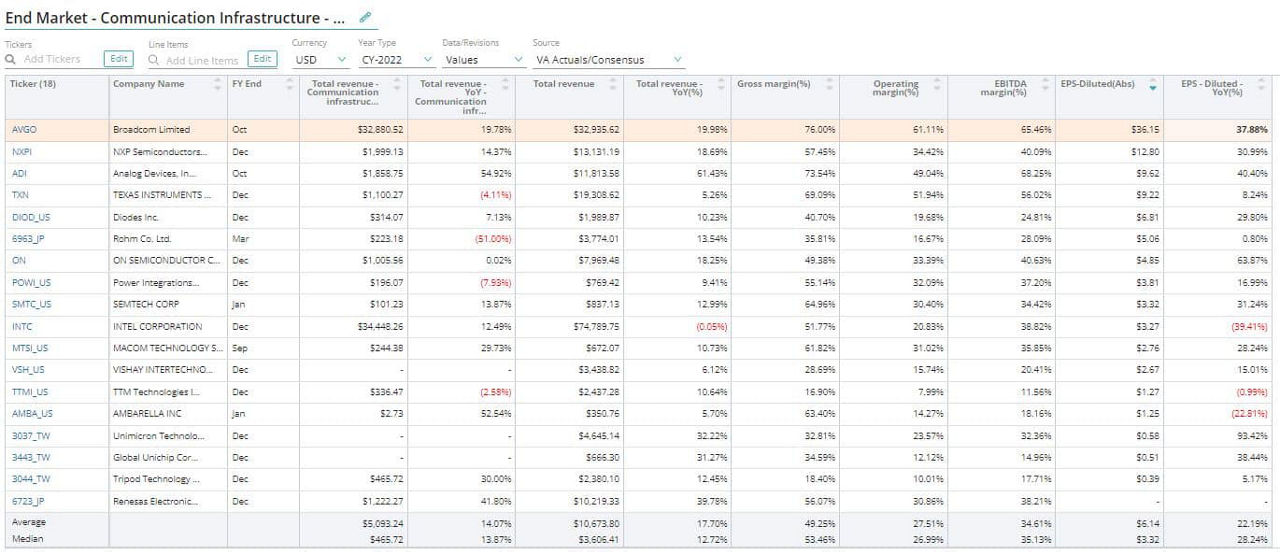The height and width of the screenshot is (552, 1280).
Task: Open the TXN ticker link
Action: [x=20, y=195]
